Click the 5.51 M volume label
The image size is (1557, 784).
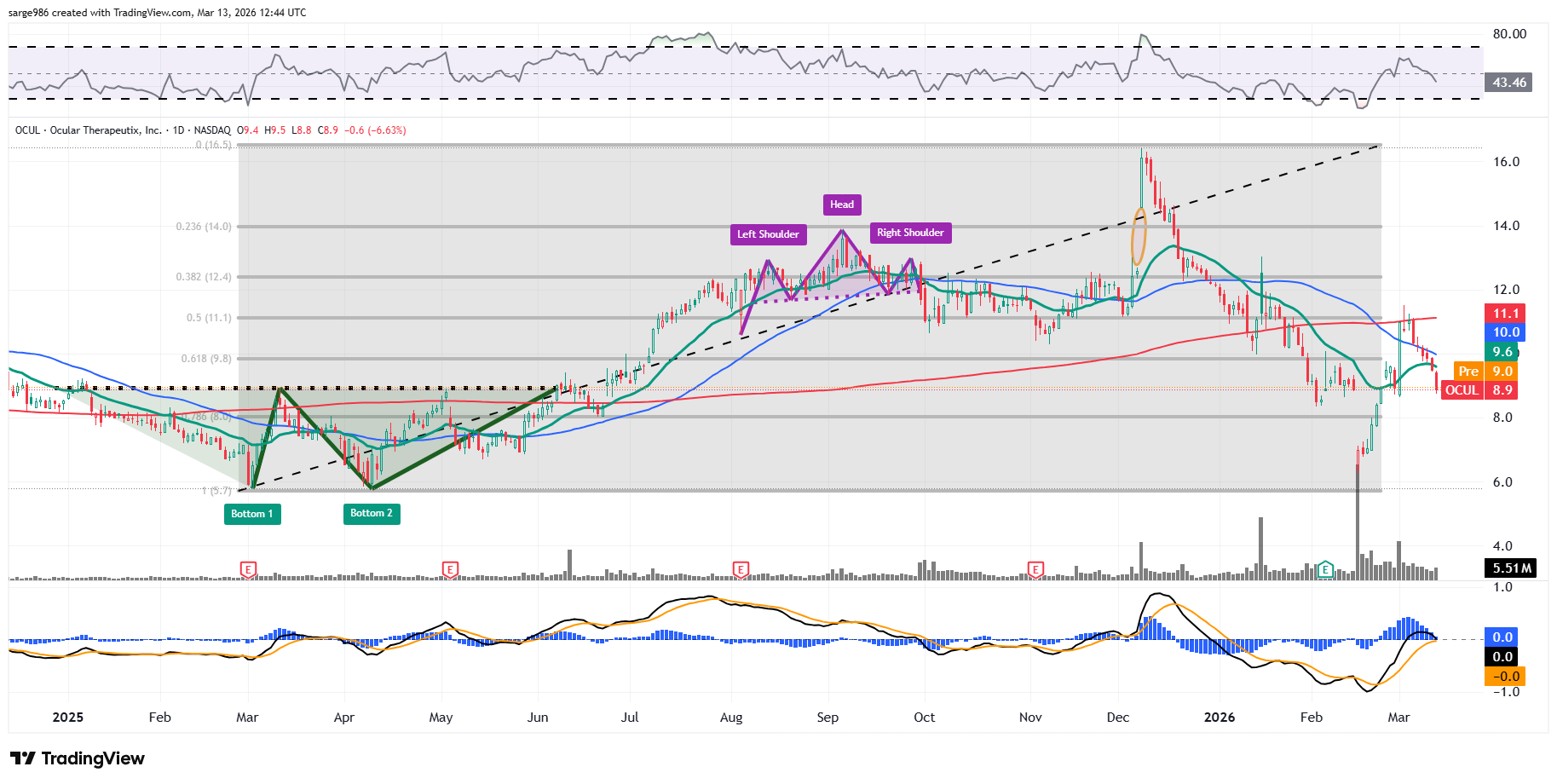point(1511,568)
